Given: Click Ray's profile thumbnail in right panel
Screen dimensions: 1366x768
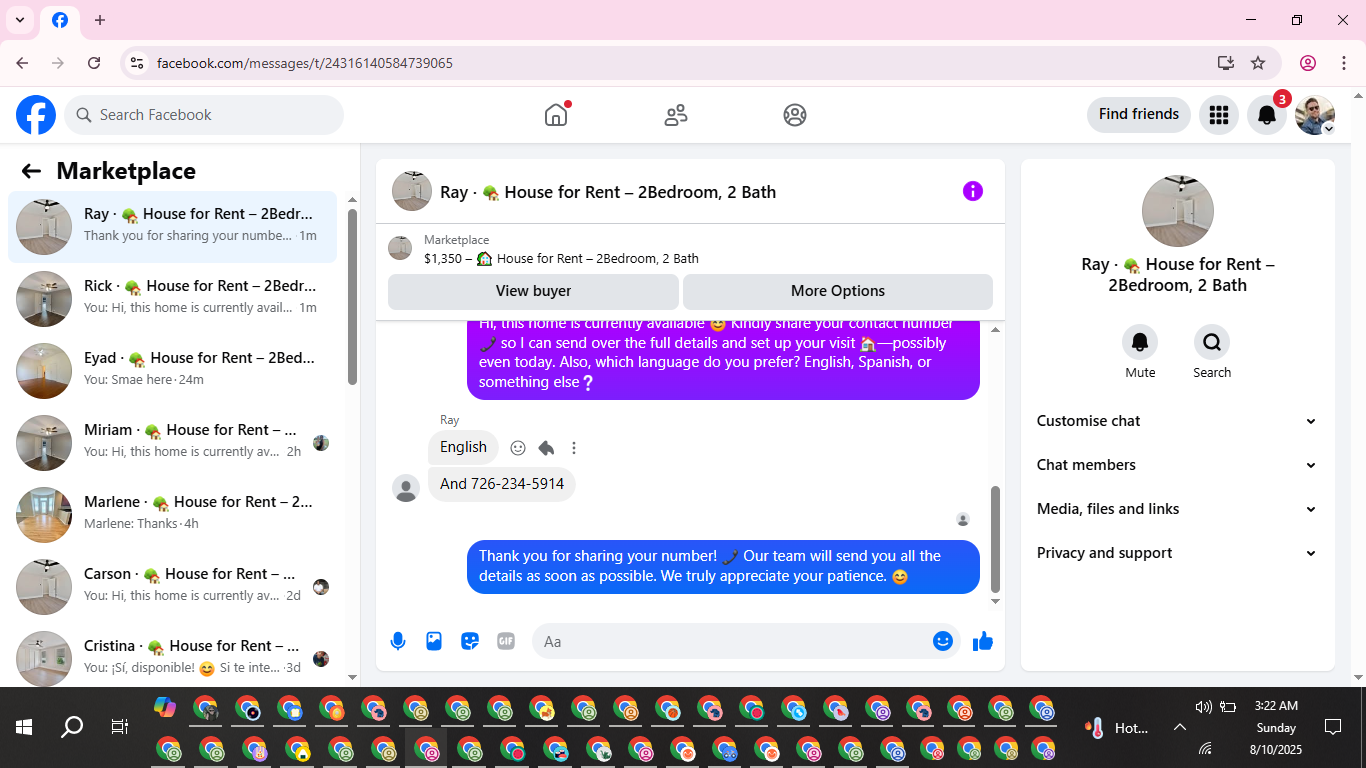Looking at the screenshot, I should [x=1178, y=211].
